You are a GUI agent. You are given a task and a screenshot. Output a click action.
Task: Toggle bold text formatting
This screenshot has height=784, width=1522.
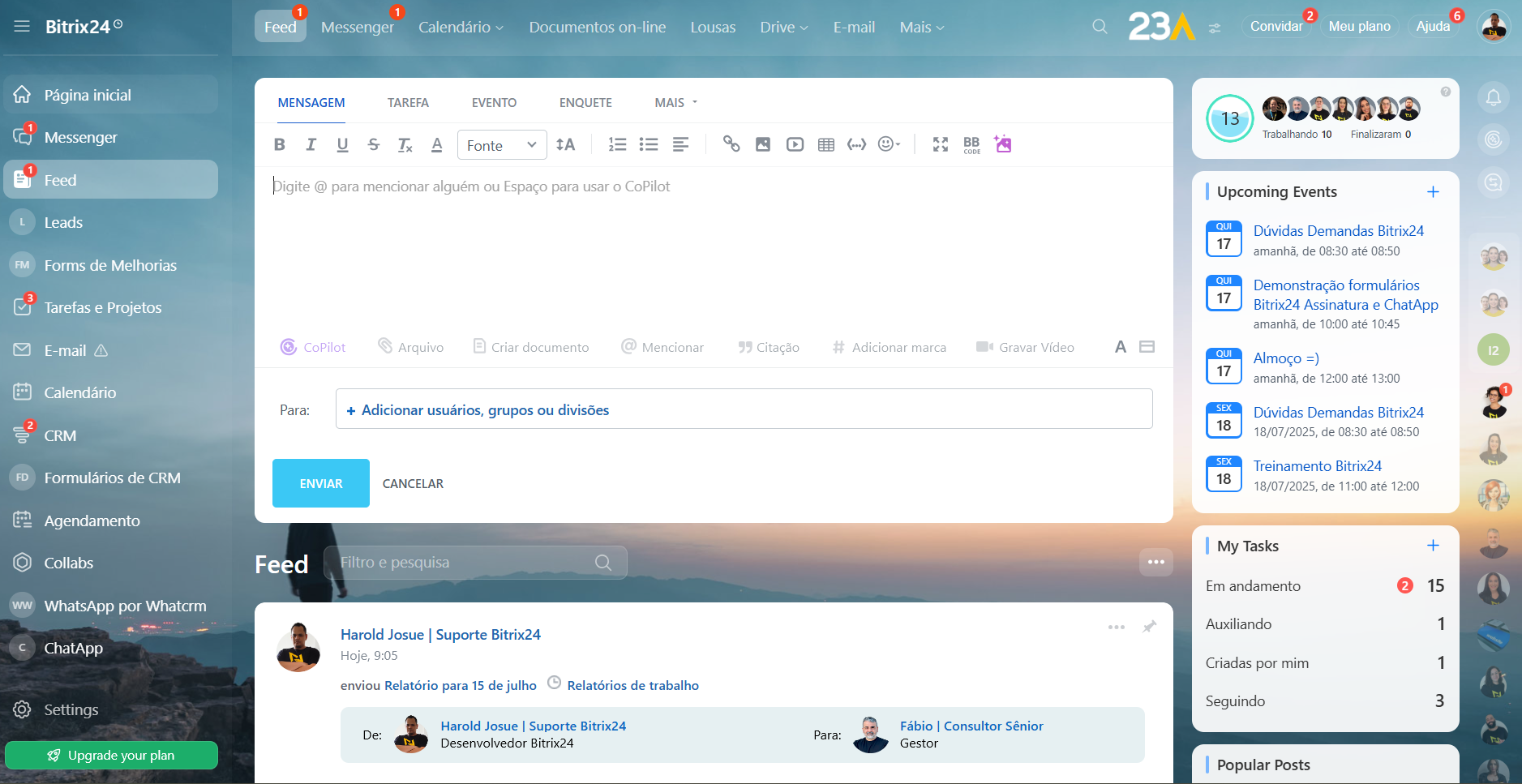[x=280, y=144]
